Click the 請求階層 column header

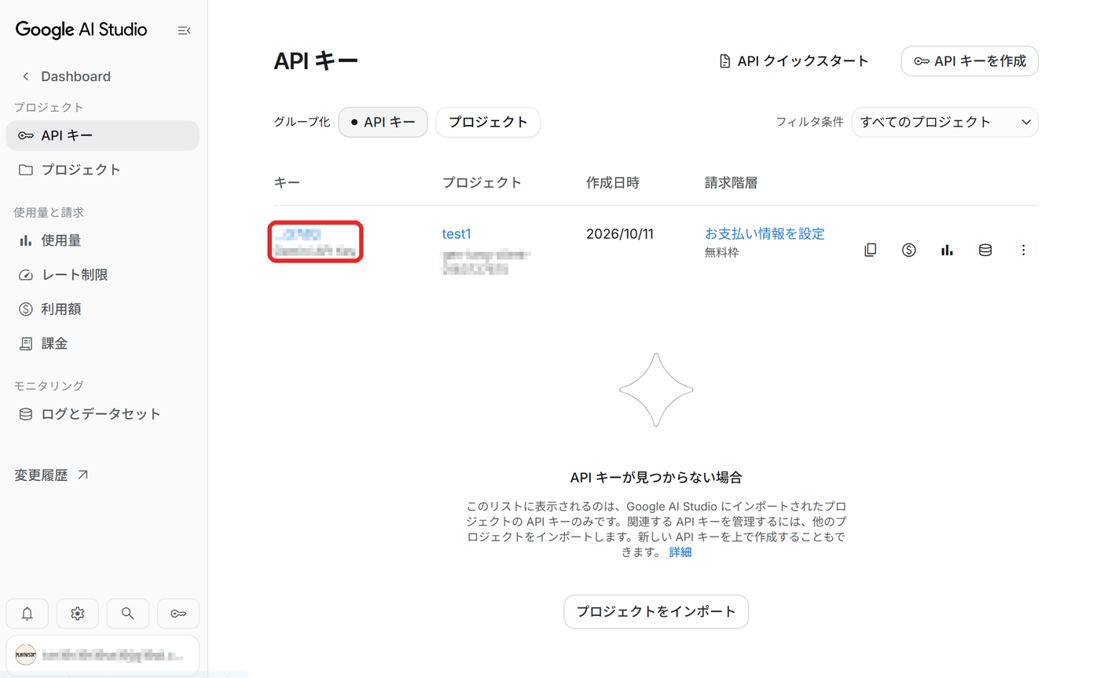click(x=731, y=182)
